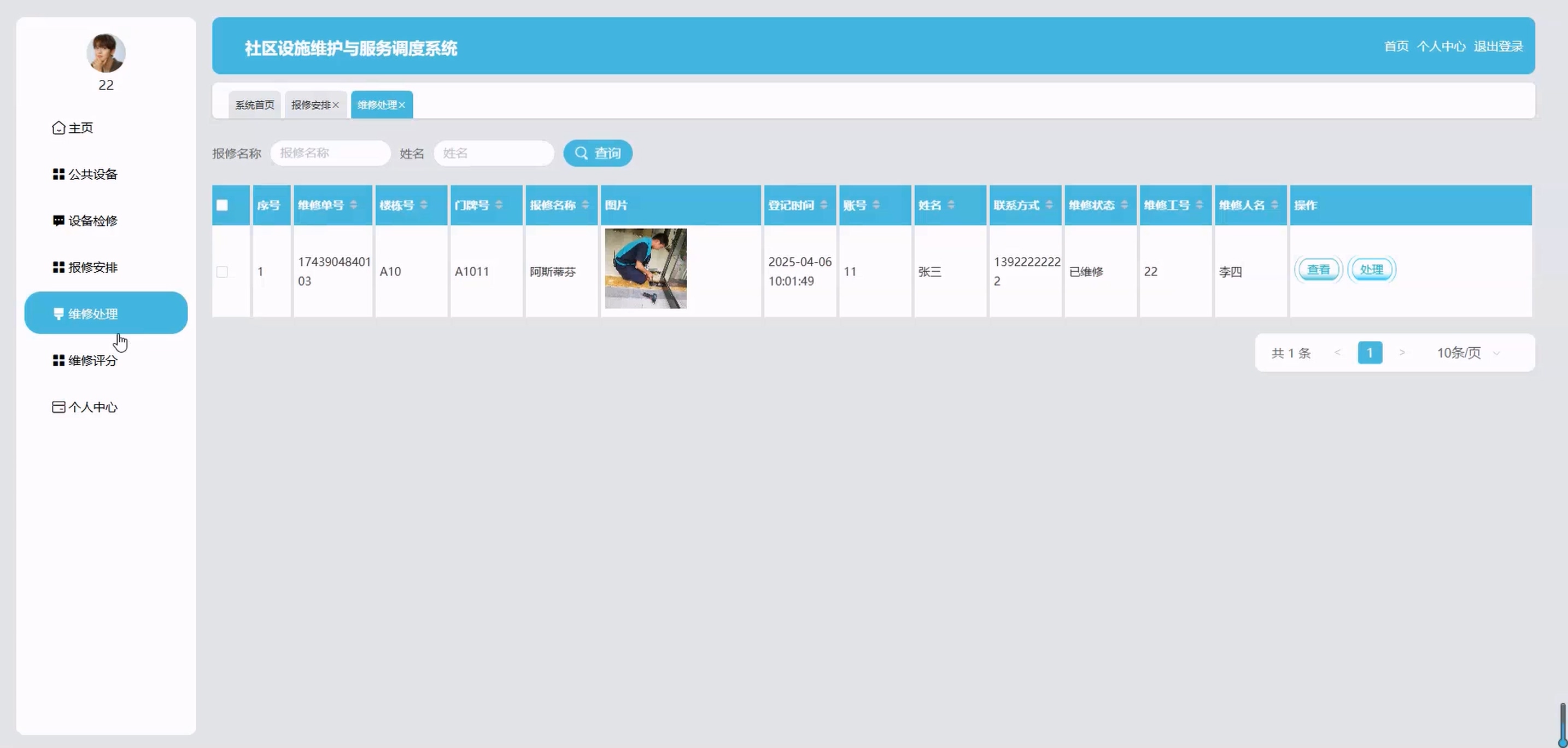Sort by 维修单号 column arrows

point(354,205)
